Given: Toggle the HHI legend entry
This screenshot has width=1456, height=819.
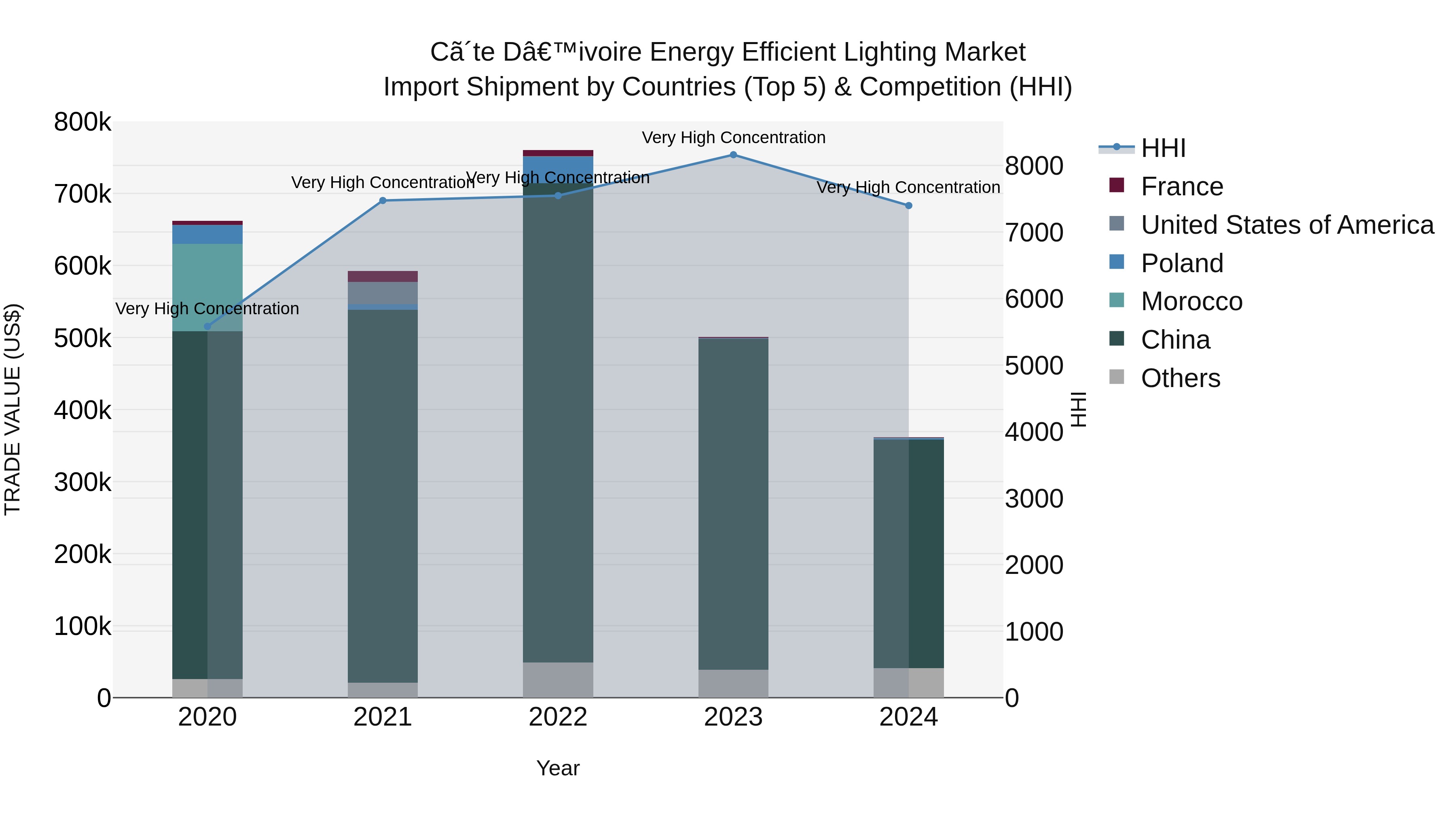Looking at the screenshot, I should (1142, 148).
